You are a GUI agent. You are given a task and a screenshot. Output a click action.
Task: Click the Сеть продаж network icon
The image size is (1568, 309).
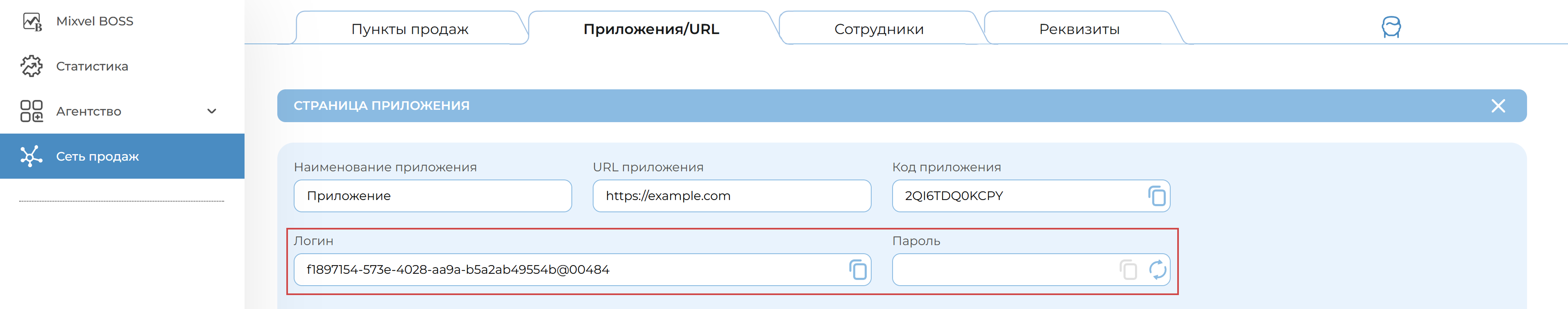point(32,157)
